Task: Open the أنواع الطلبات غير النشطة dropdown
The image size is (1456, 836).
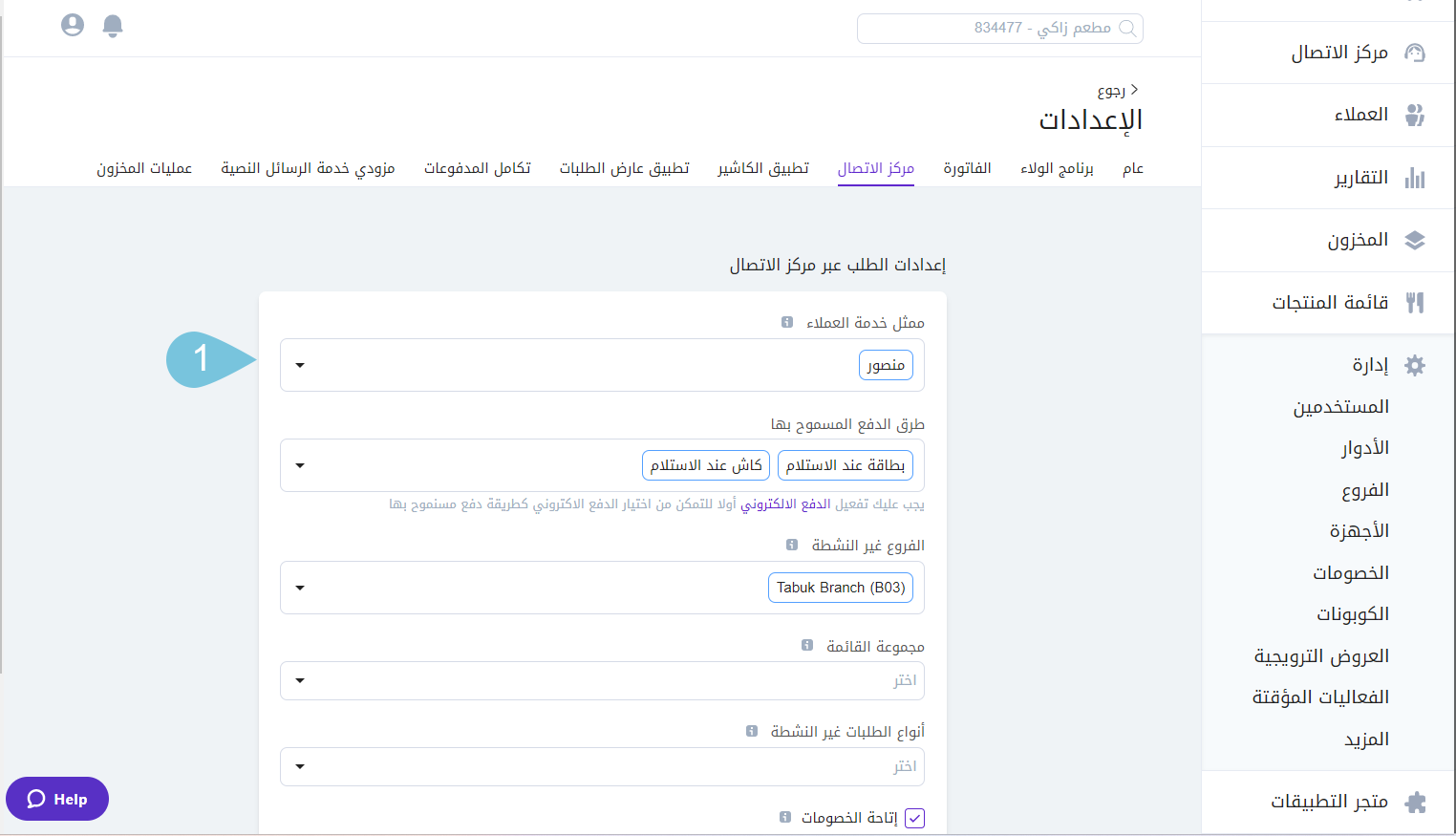Action: (300, 766)
